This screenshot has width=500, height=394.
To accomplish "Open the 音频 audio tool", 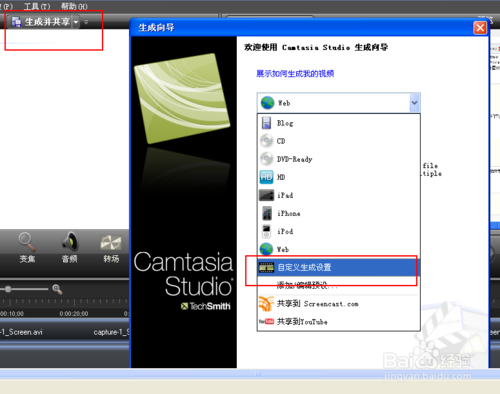I will pyautogui.click(x=70, y=248).
